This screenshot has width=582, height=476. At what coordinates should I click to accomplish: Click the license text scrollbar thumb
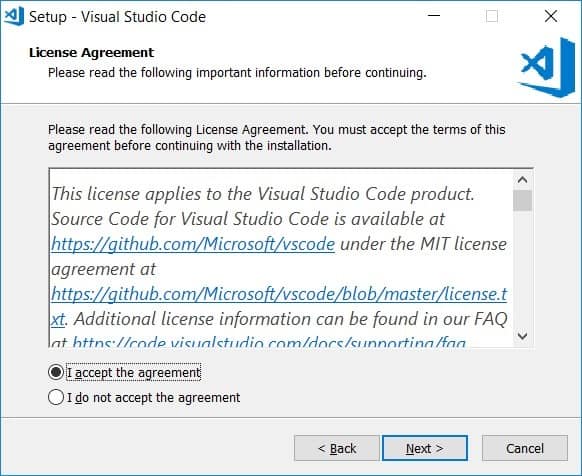coord(523,200)
